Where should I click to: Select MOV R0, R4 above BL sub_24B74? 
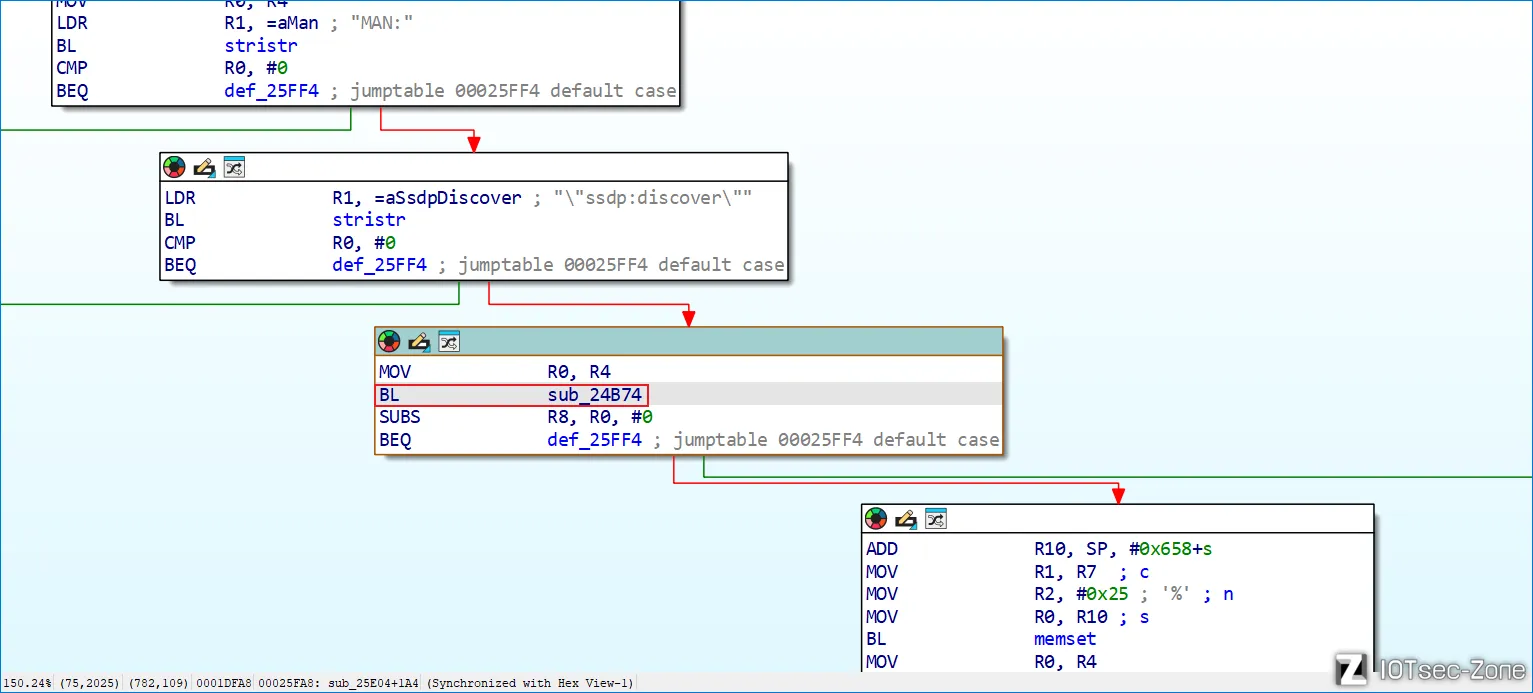495,372
